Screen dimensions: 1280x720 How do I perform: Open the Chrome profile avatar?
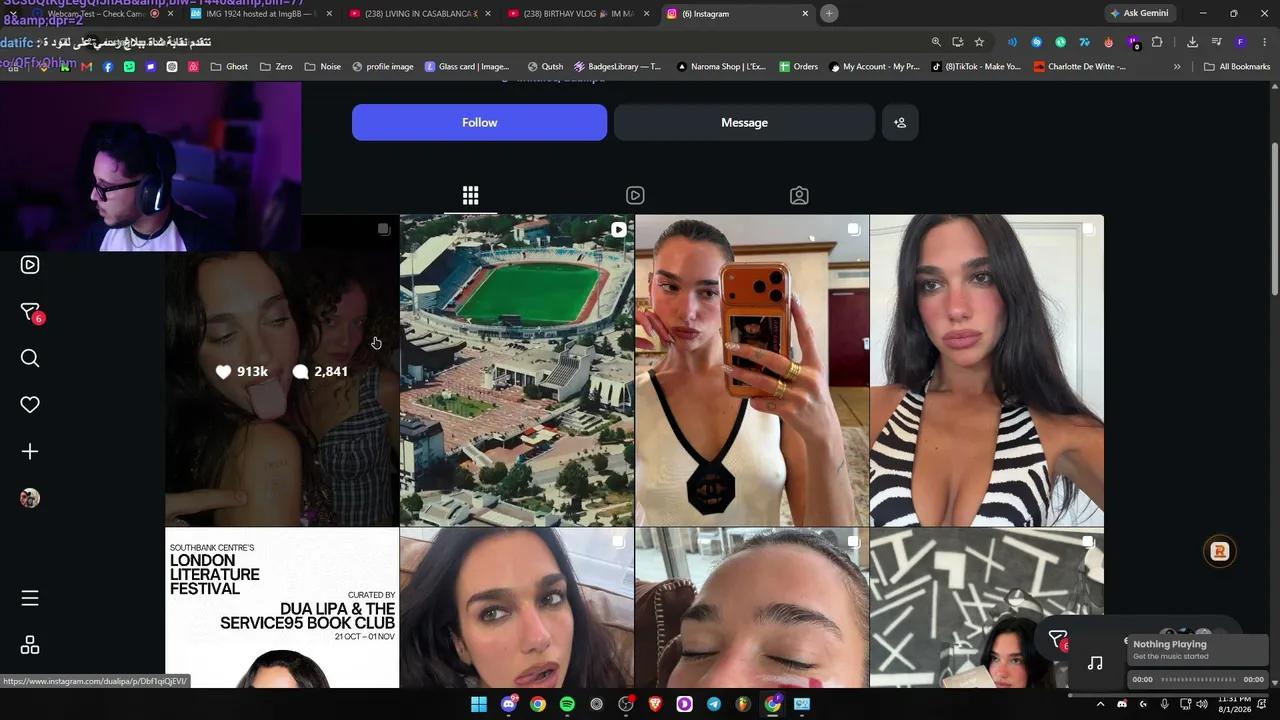pos(1240,42)
